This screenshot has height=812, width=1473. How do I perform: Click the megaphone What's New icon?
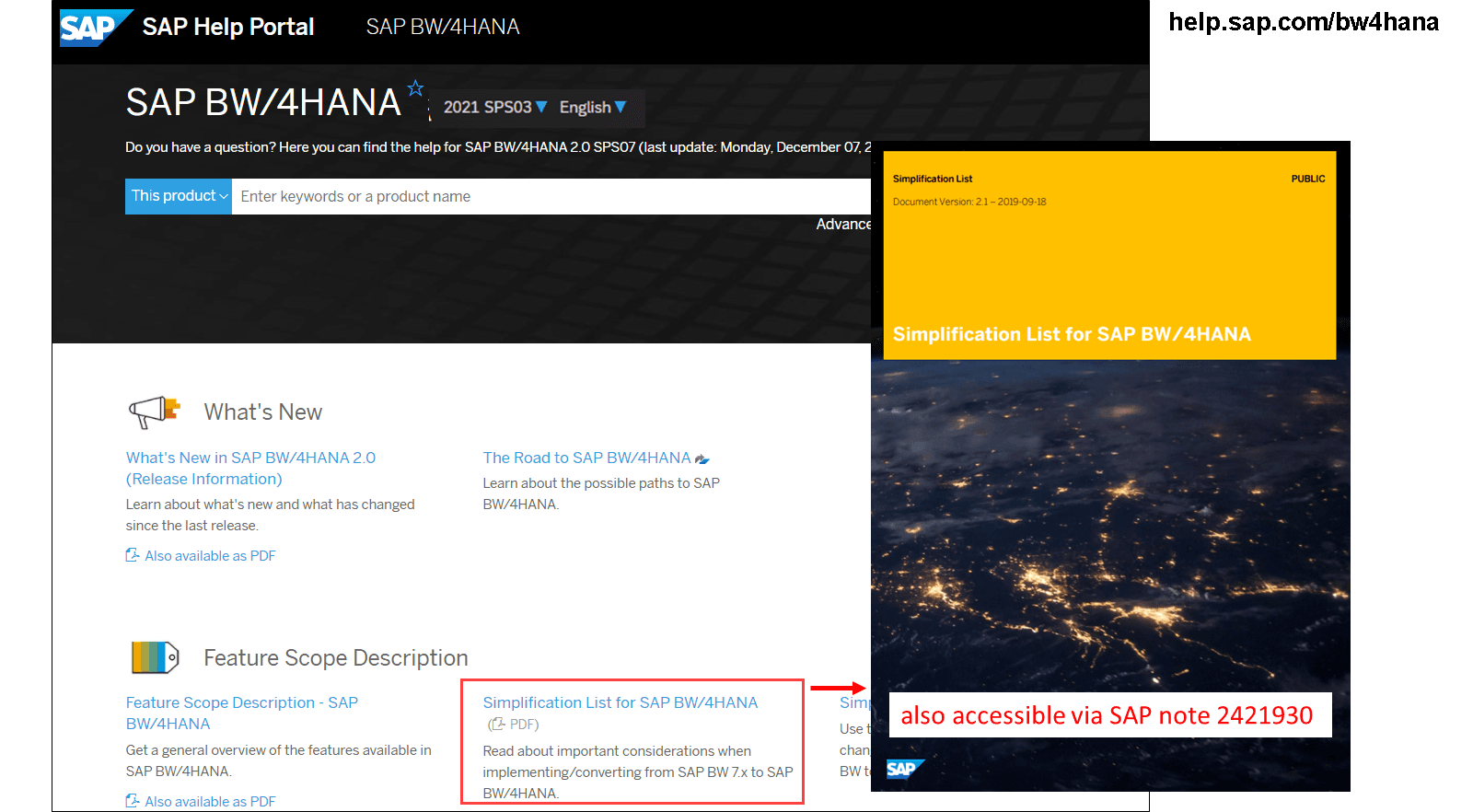[154, 412]
